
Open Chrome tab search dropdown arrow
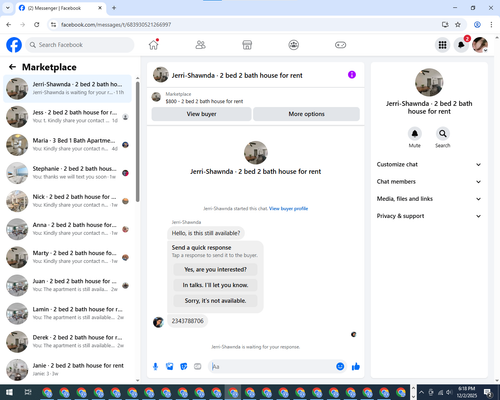coord(8,8)
